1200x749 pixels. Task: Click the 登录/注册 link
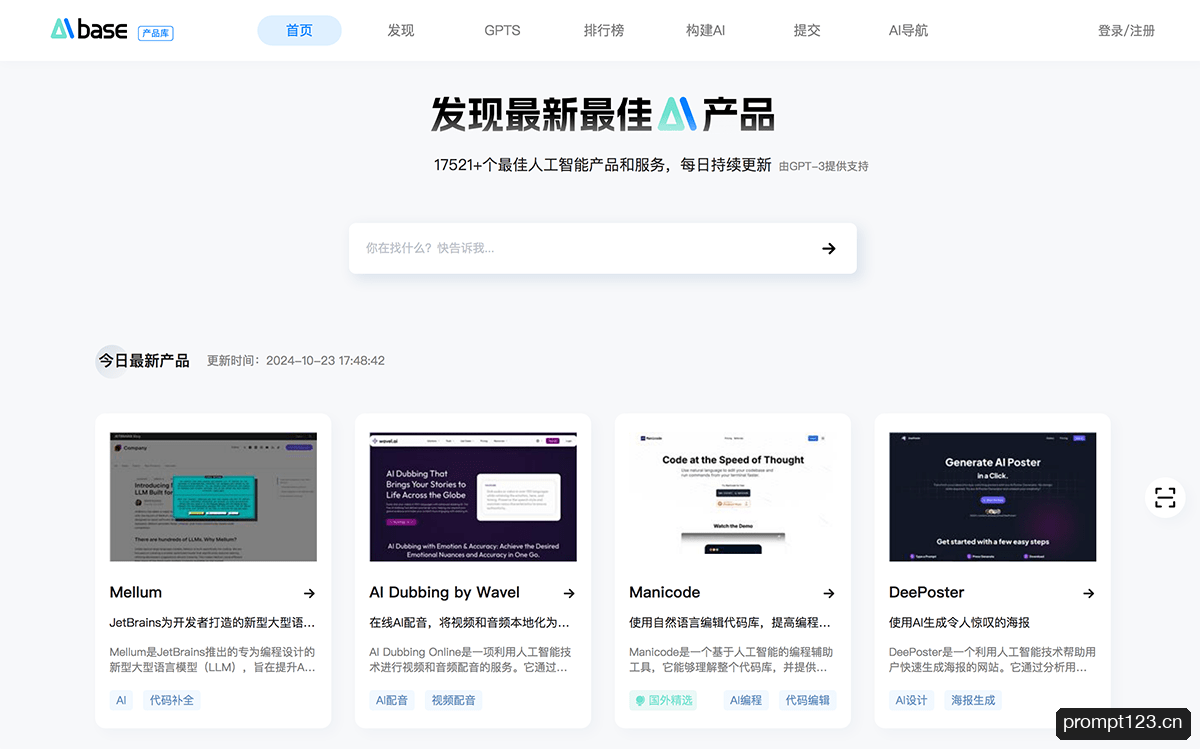point(1126,30)
